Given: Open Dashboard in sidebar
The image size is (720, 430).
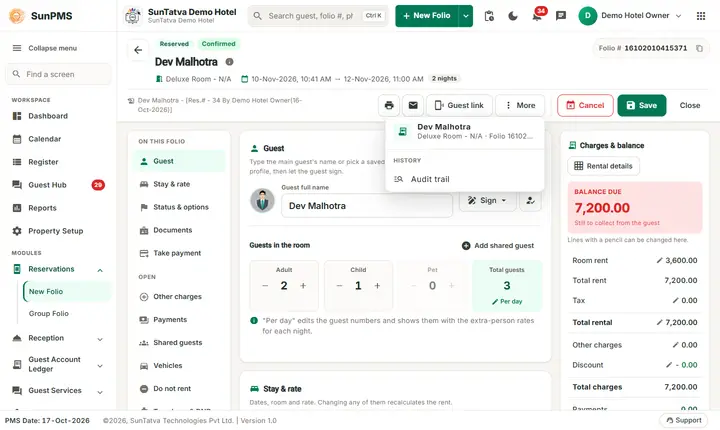Looking at the screenshot, I should (x=58, y=116).
